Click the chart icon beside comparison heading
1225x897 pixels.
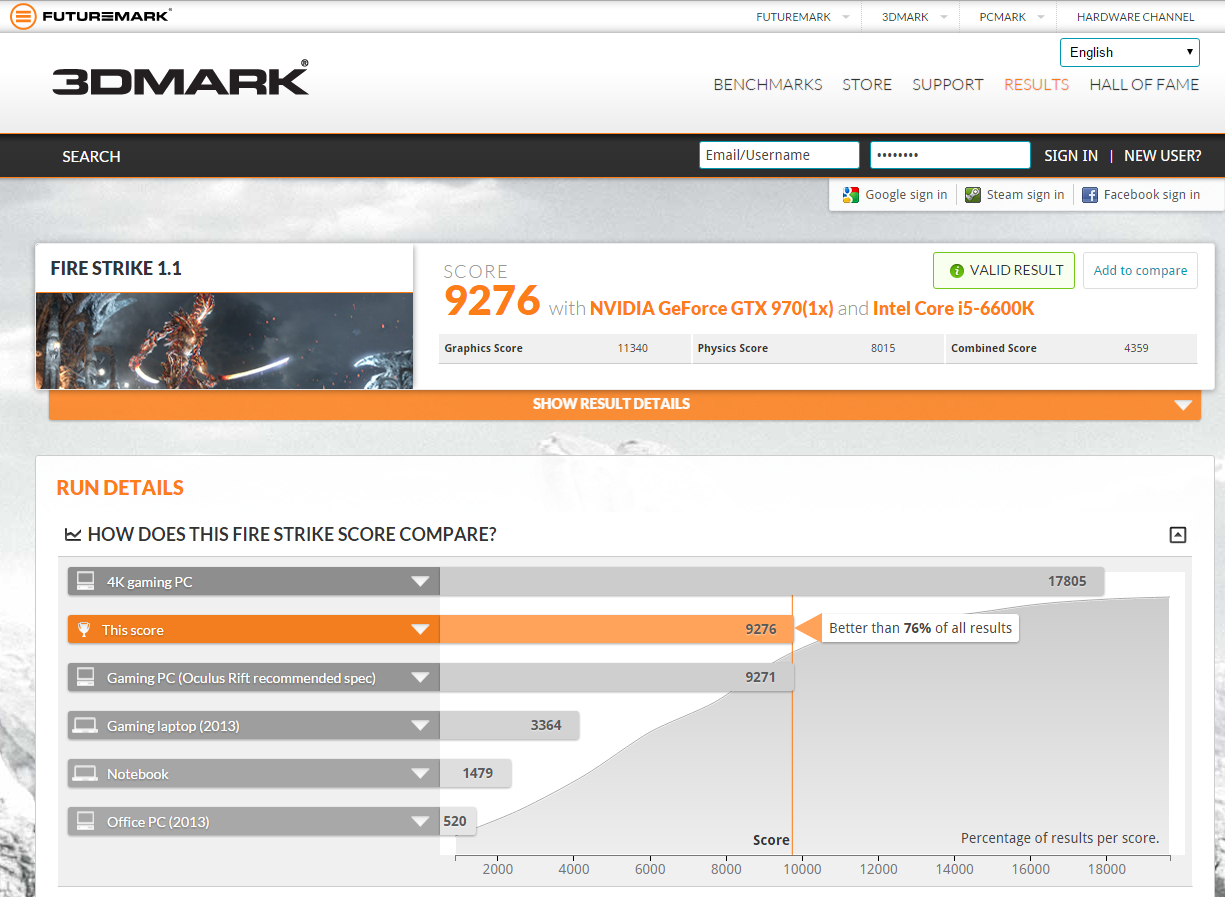point(73,535)
